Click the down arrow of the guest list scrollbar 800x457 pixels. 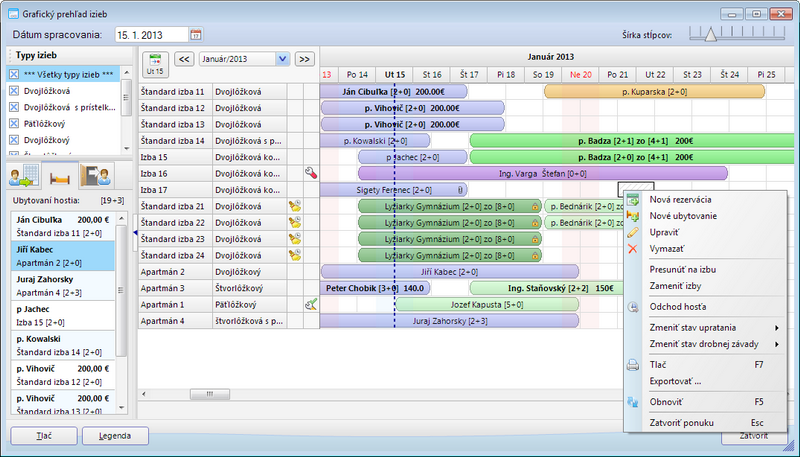coord(121,408)
